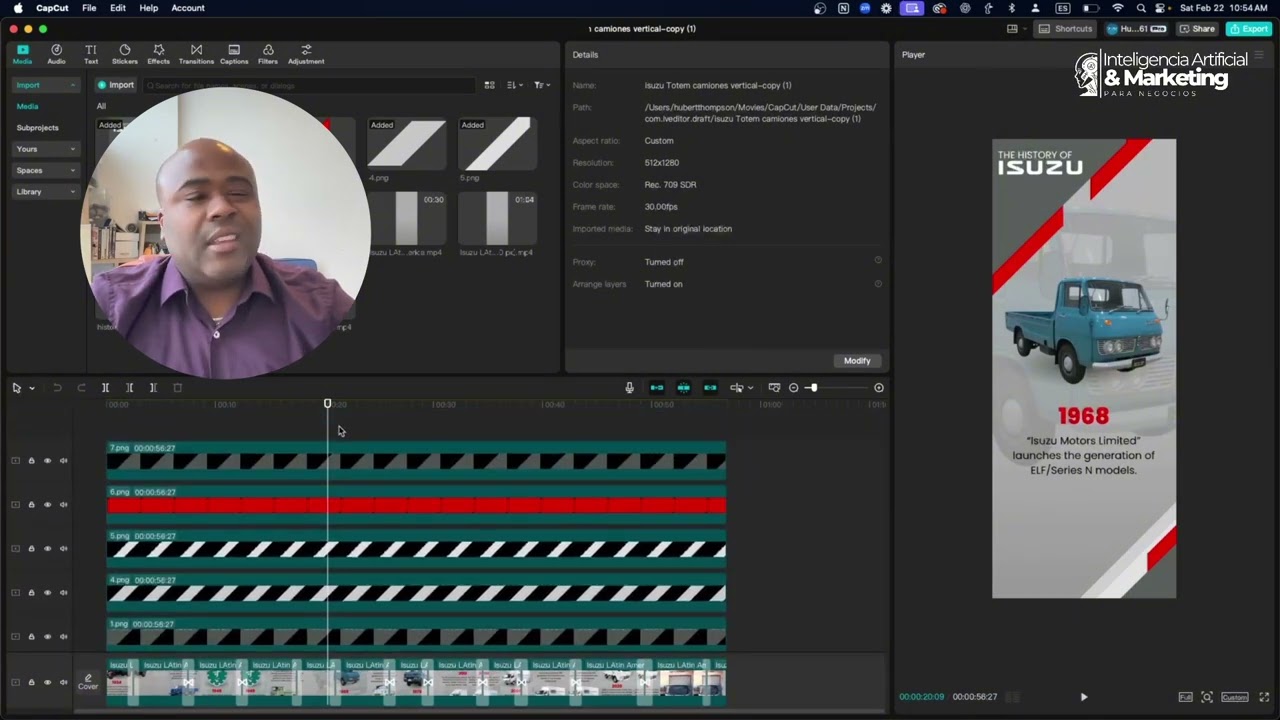Click the zoom in plus icon on timeline

coord(879,388)
